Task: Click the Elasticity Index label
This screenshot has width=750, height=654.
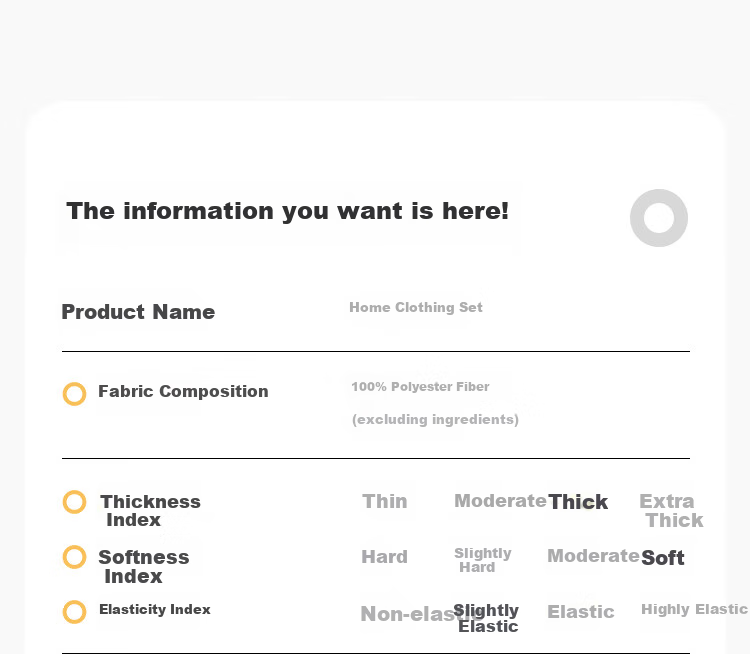Action: [155, 610]
